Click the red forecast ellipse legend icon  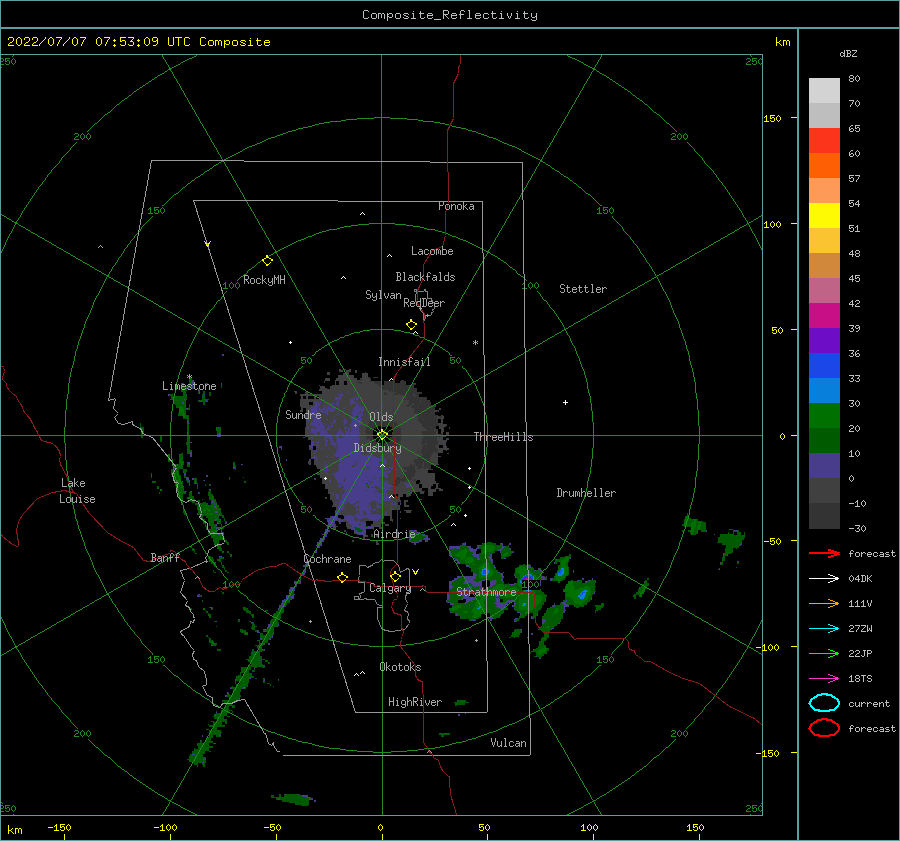click(x=824, y=728)
